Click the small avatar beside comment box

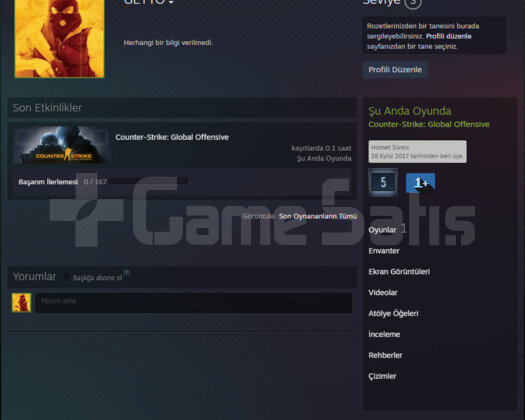click(x=21, y=303)
